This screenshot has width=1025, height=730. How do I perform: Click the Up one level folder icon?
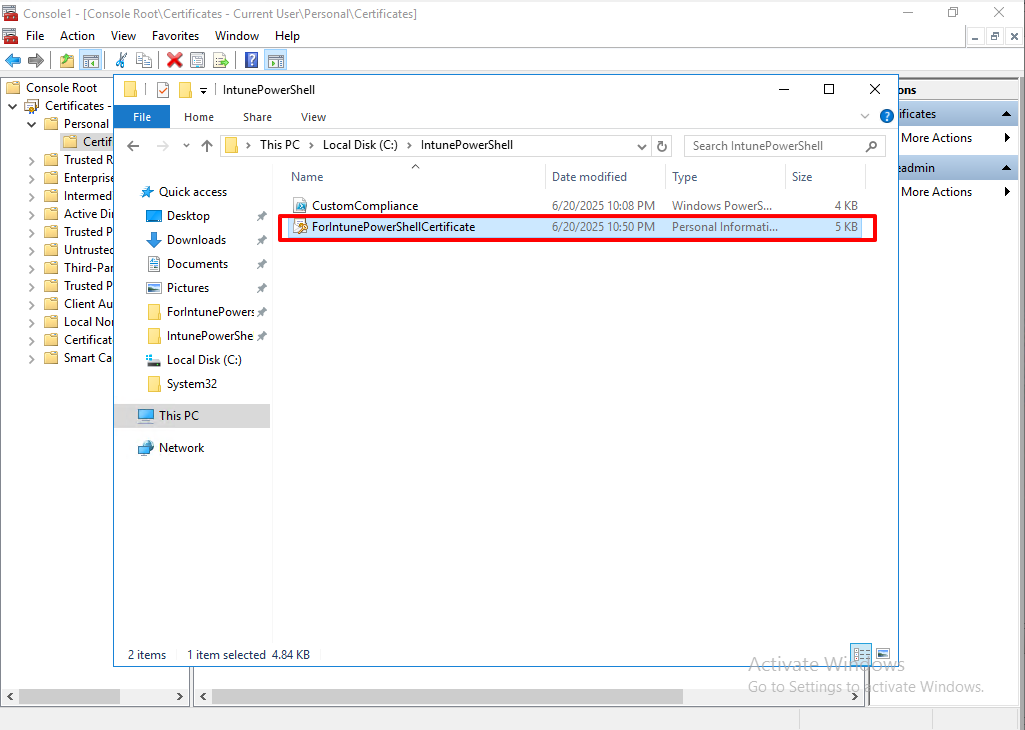[67, 61]
